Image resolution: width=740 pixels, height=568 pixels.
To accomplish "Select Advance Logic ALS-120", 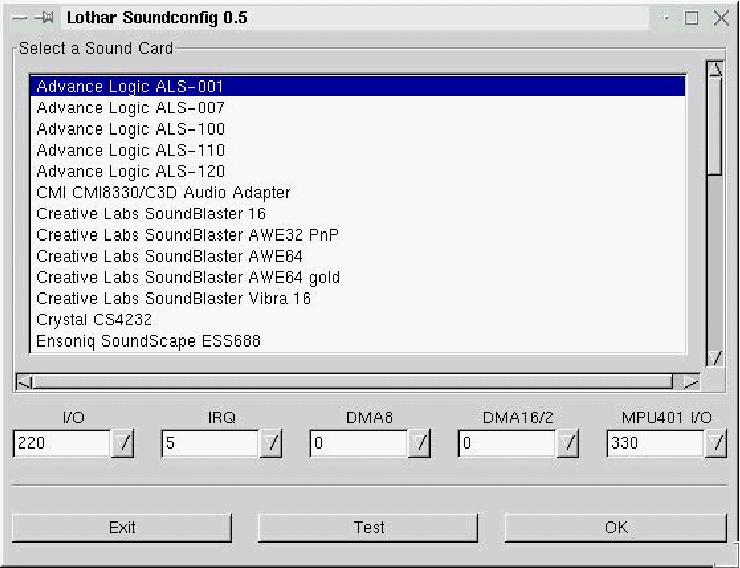I will coord(358,171).
